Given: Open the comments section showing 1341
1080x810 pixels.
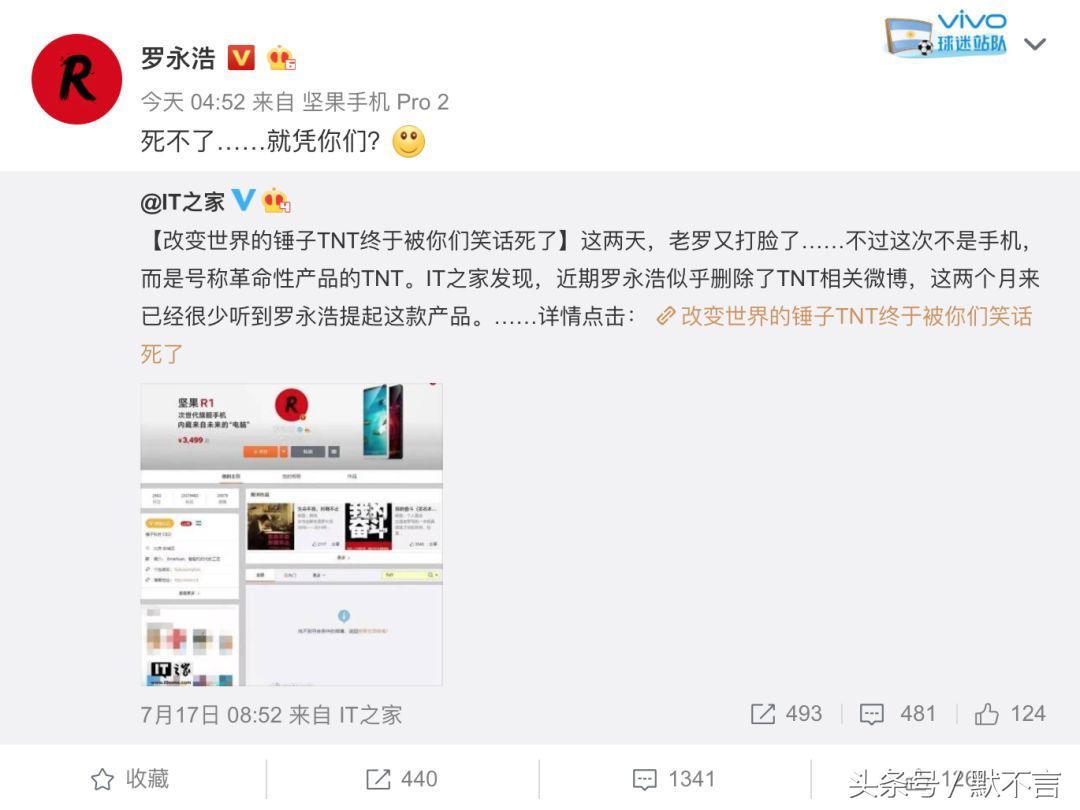Looking at the screenshot, I should click(x=674, y=779).
